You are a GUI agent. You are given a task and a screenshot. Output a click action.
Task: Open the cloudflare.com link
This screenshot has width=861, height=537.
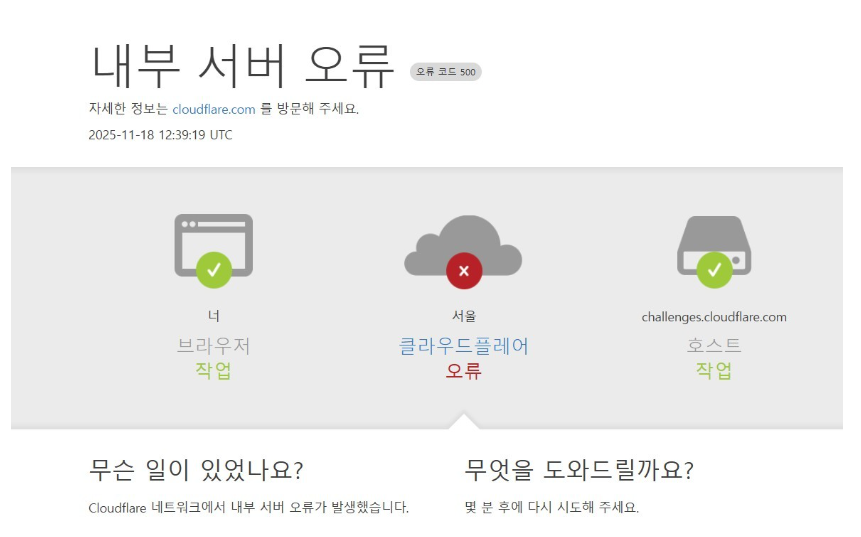pos(214,109)
